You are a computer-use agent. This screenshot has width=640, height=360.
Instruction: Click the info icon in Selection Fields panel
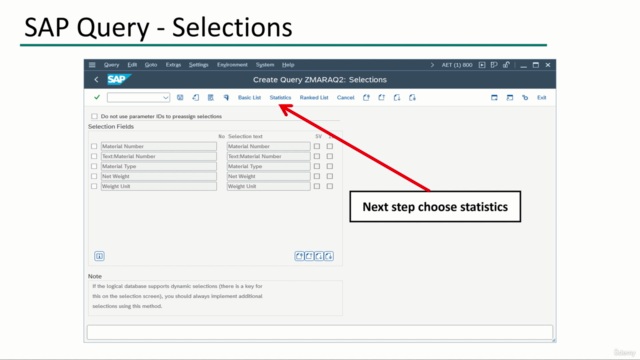pyautogui.click(x=99, y=256)
